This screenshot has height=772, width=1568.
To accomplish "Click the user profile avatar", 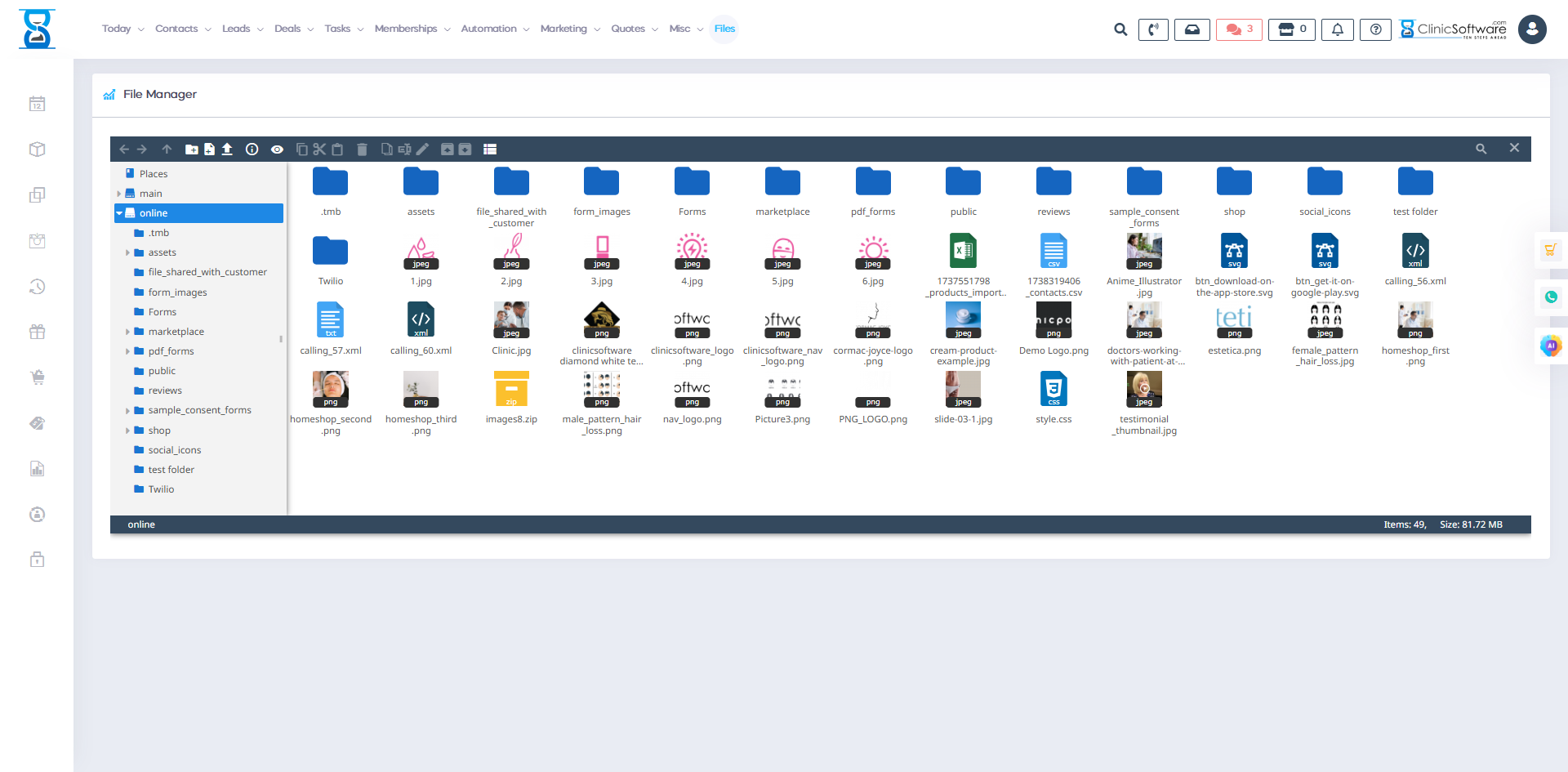I will pyautogui.click(x=1532, y=29).
